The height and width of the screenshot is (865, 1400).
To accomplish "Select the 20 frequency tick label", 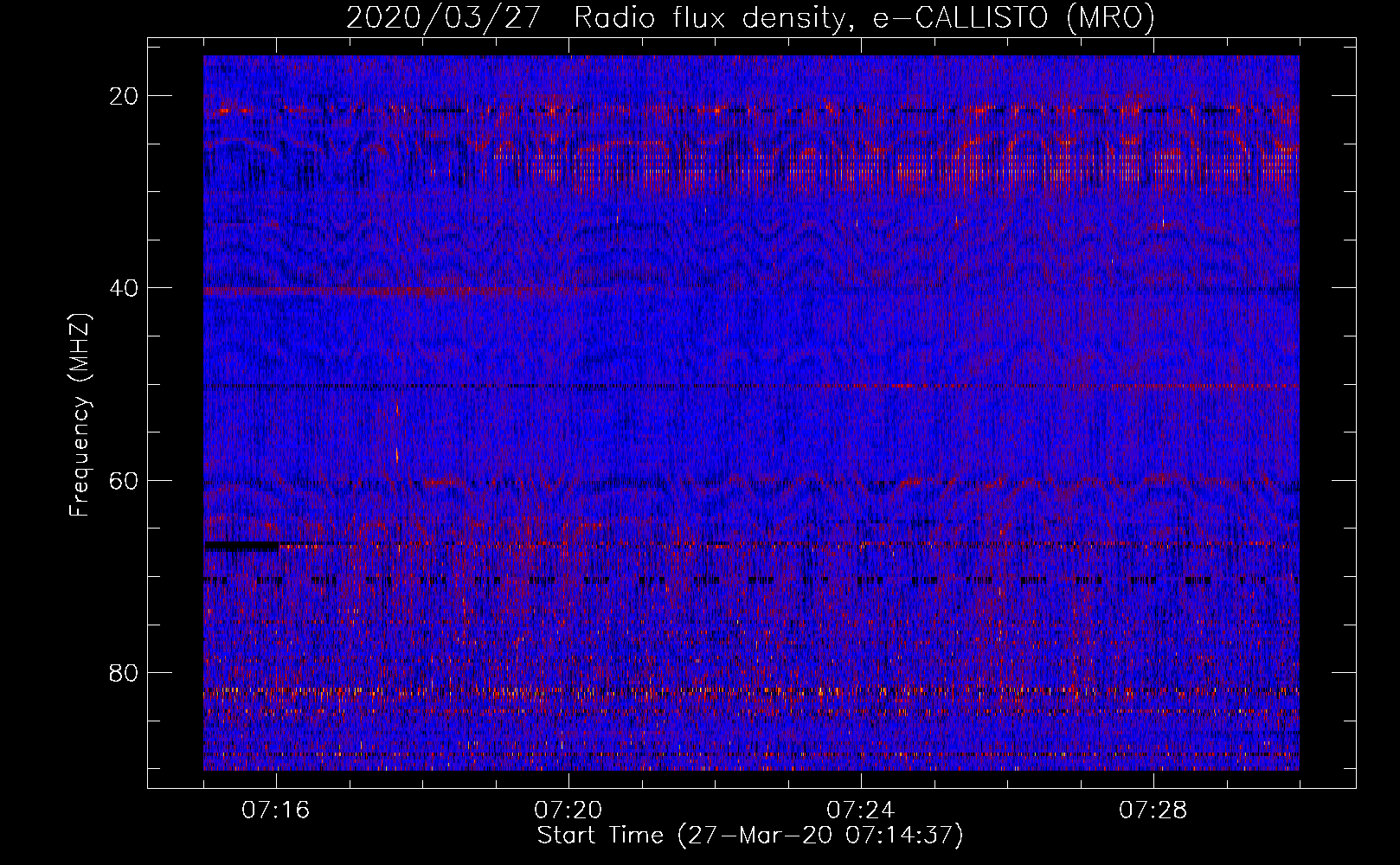I will coord(125,96).
